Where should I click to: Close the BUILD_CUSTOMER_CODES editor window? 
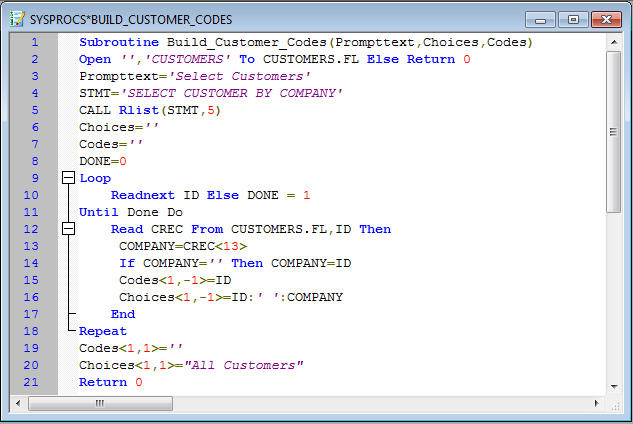pyautogui.click(x=606, y=20)
